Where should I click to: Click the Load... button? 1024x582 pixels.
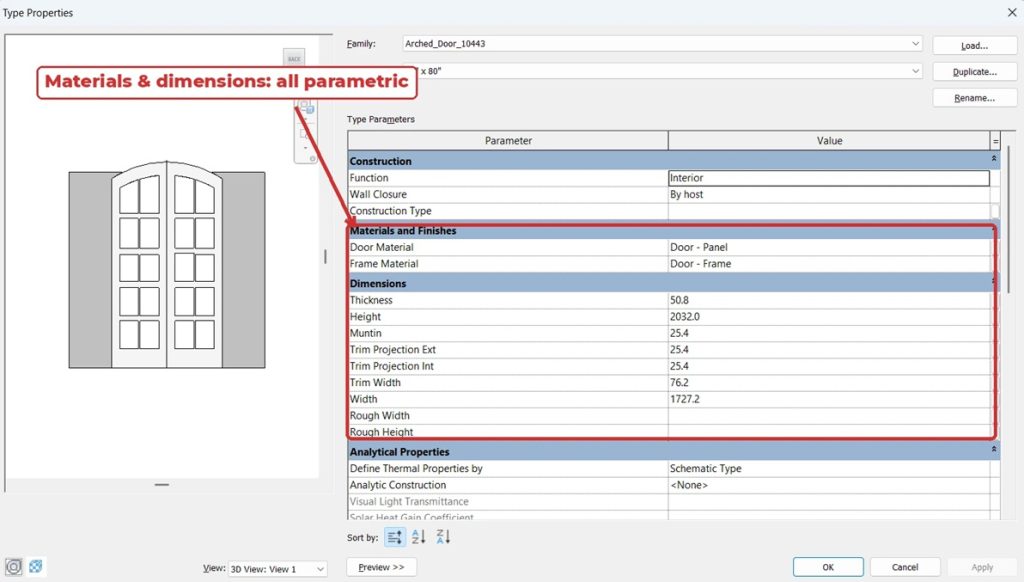[974, 46]
